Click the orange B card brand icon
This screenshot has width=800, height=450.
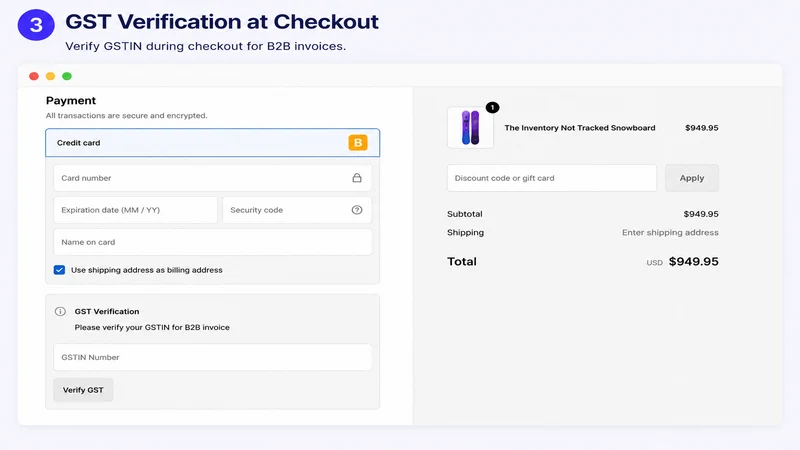(358, 142)
